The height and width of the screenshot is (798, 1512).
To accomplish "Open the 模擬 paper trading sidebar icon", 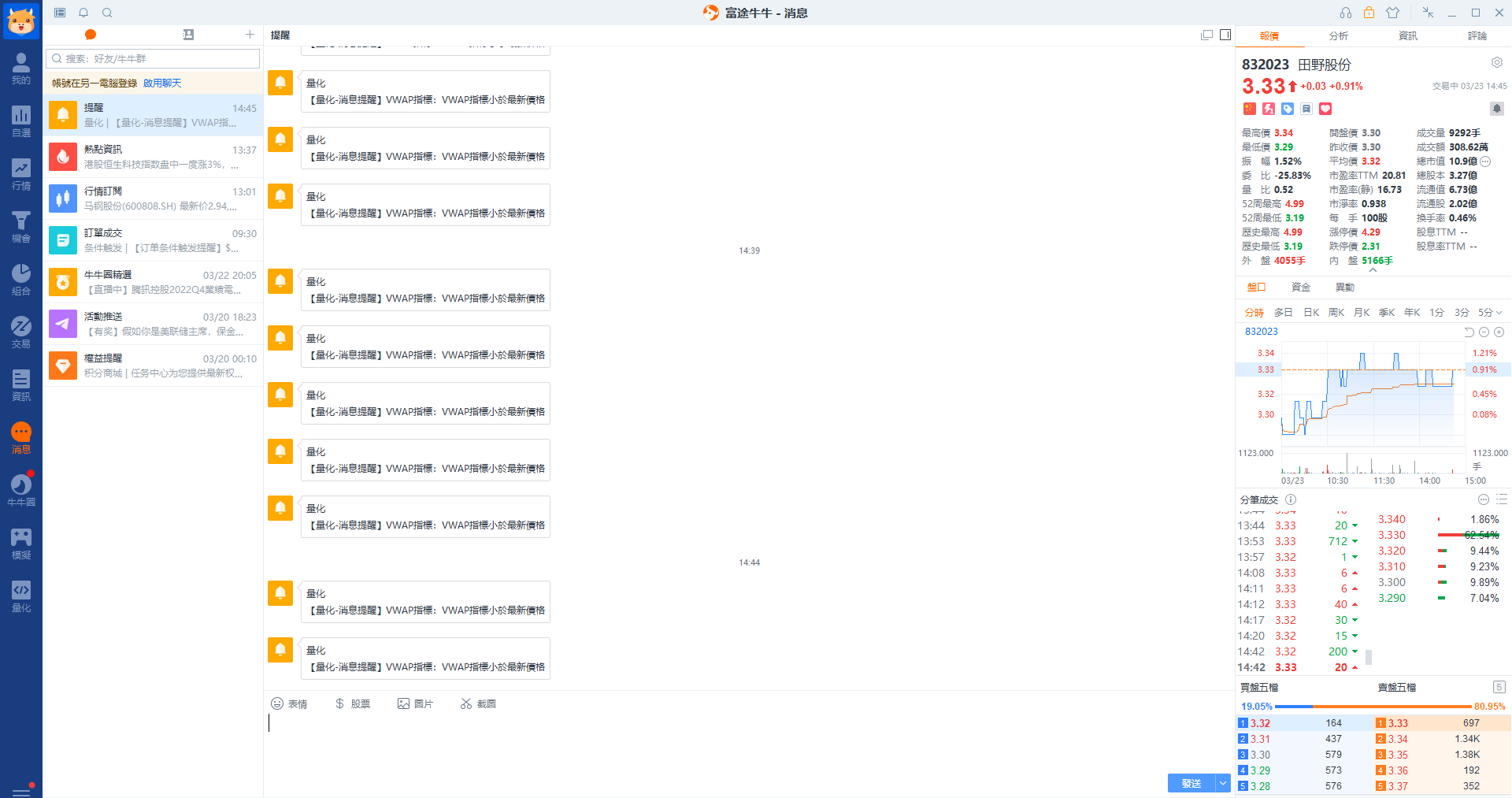I will point(21,544).
